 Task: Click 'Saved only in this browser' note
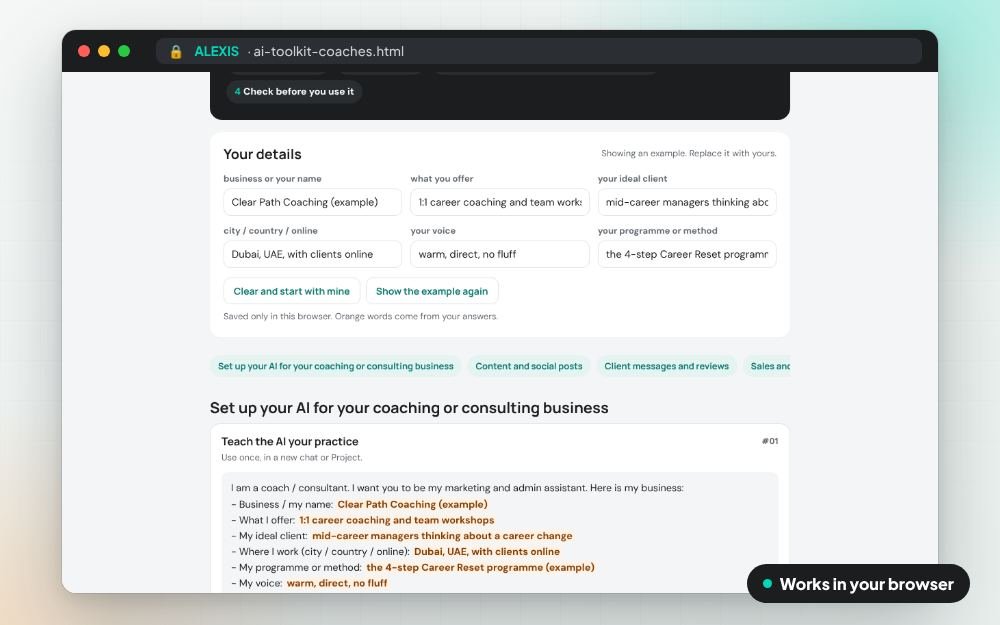pyautogui.click(x=360, y=316)
